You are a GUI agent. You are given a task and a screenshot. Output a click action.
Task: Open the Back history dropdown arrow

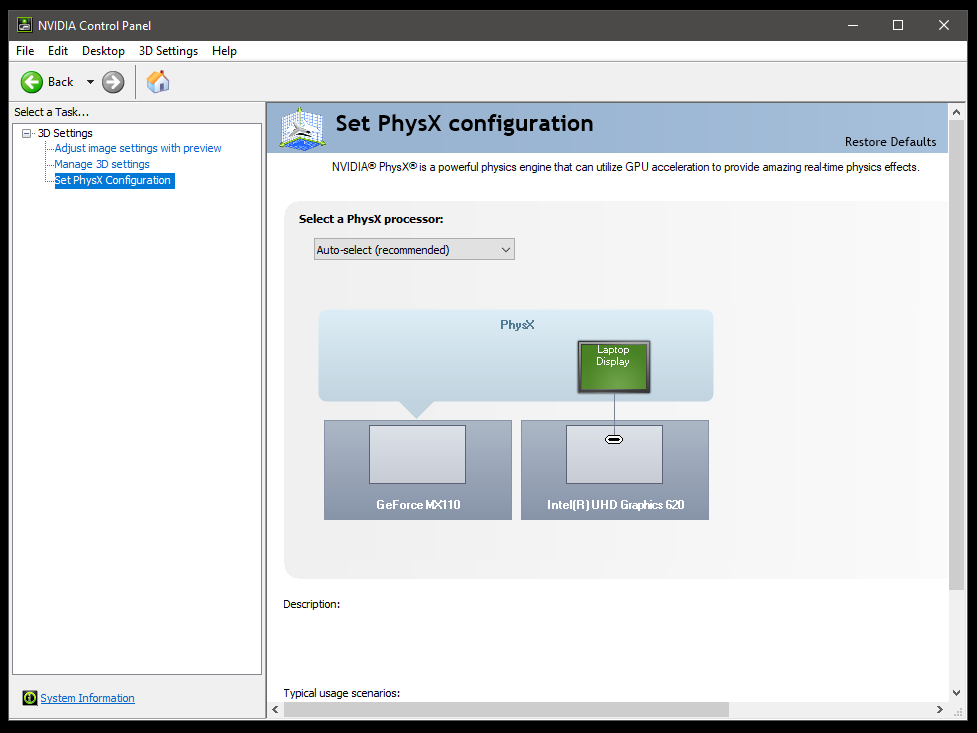point(90,82)
